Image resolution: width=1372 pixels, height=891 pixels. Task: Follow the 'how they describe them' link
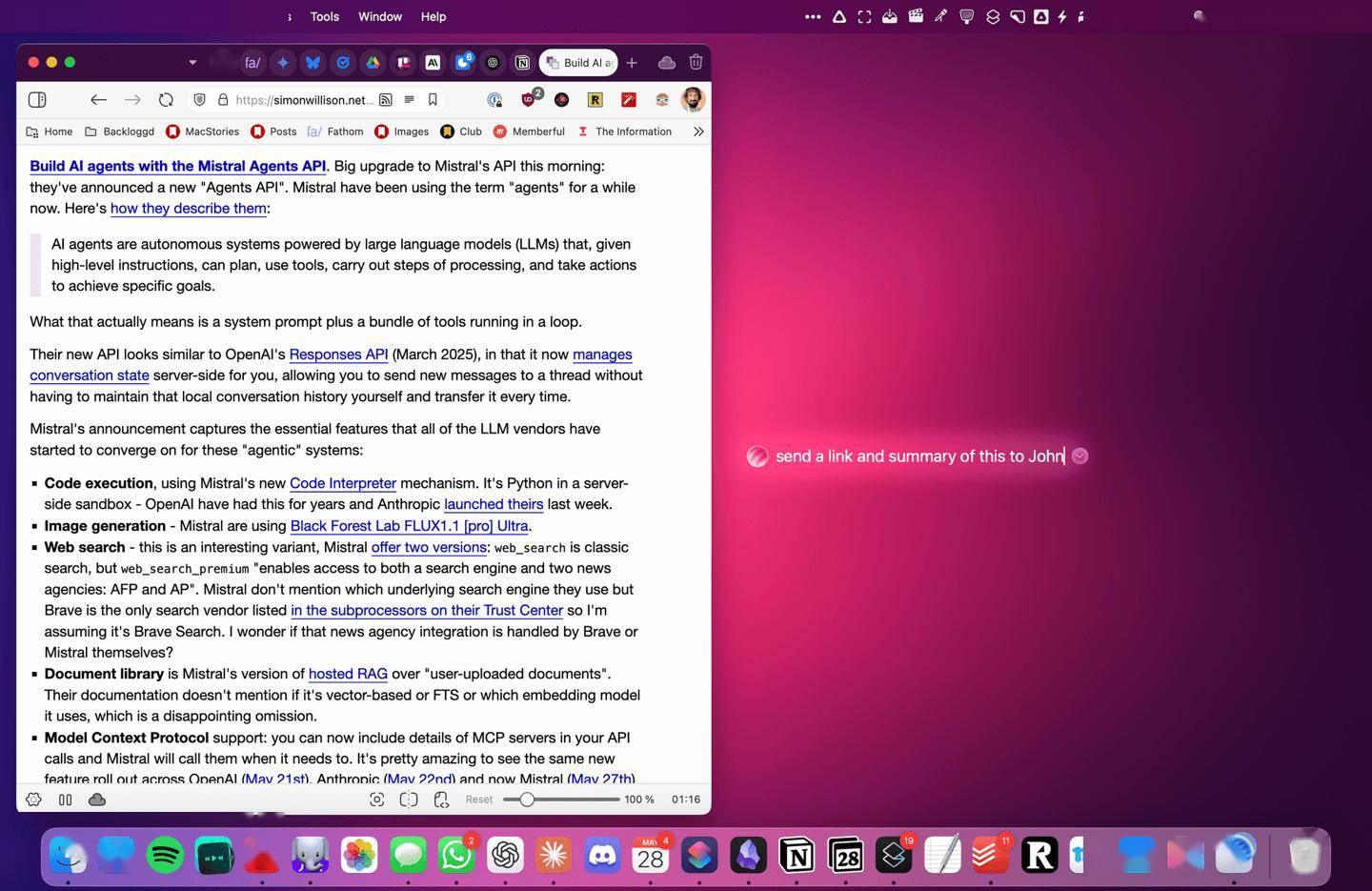click(188, 209)
